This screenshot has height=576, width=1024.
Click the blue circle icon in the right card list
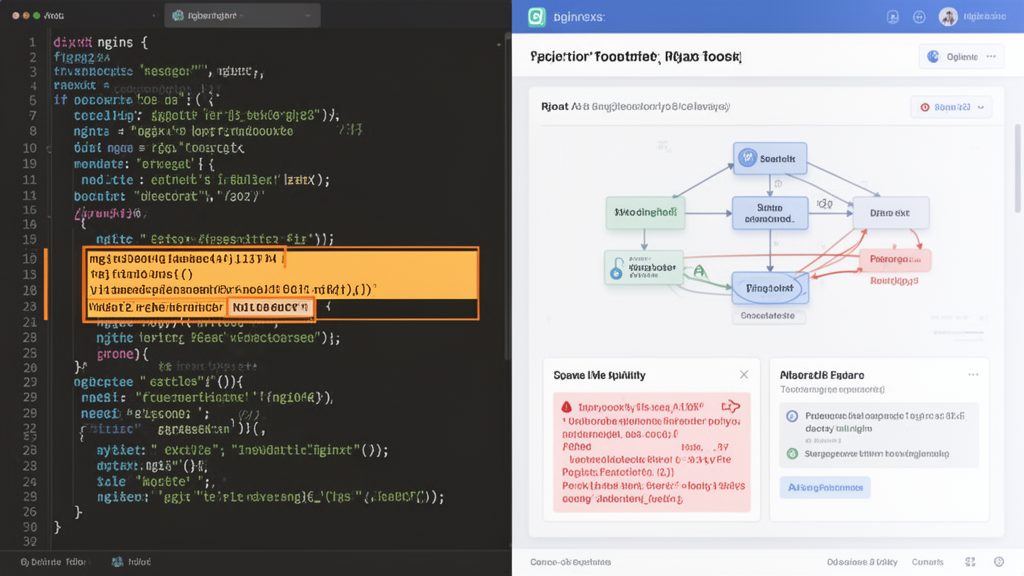pyautogui.click(x=792, y=416)
